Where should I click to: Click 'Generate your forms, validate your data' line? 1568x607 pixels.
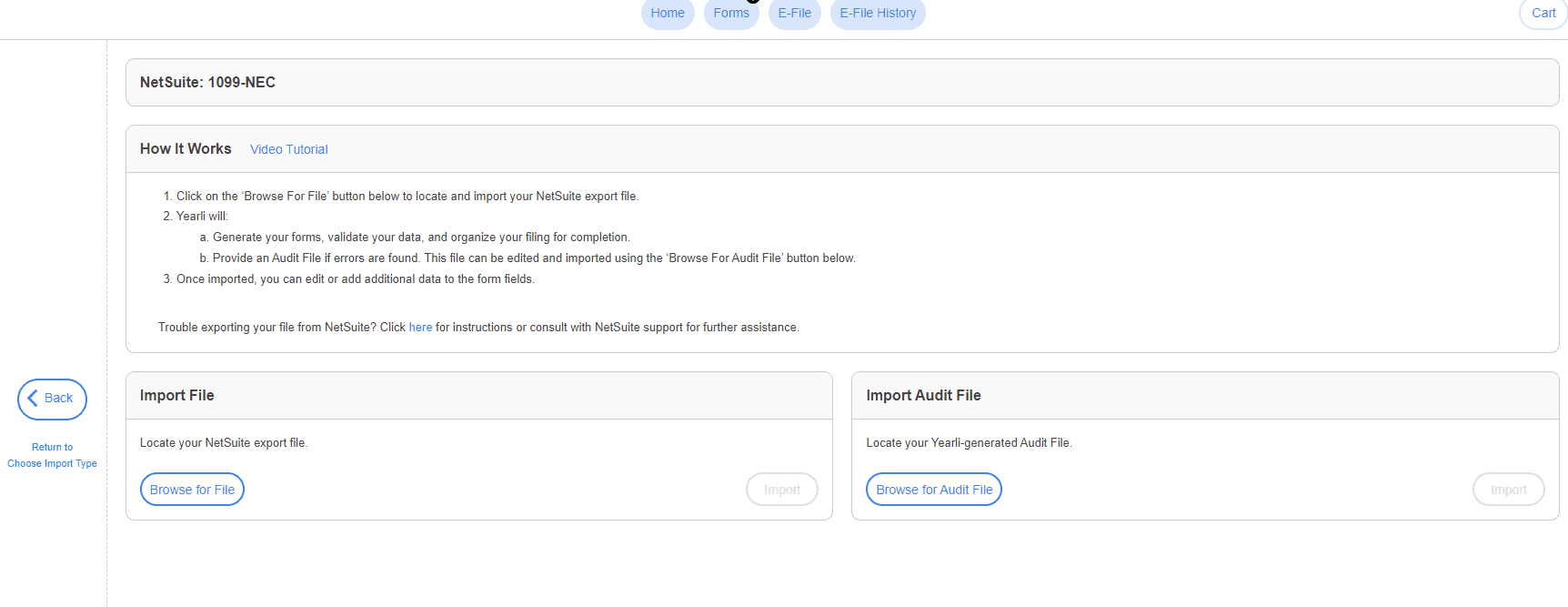coord(421,238)
